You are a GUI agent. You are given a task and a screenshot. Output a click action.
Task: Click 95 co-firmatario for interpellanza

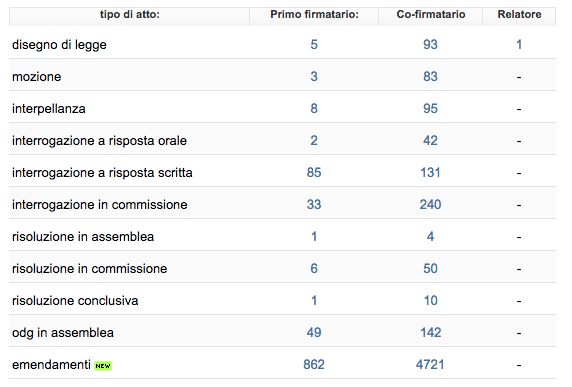coord(430,108)
